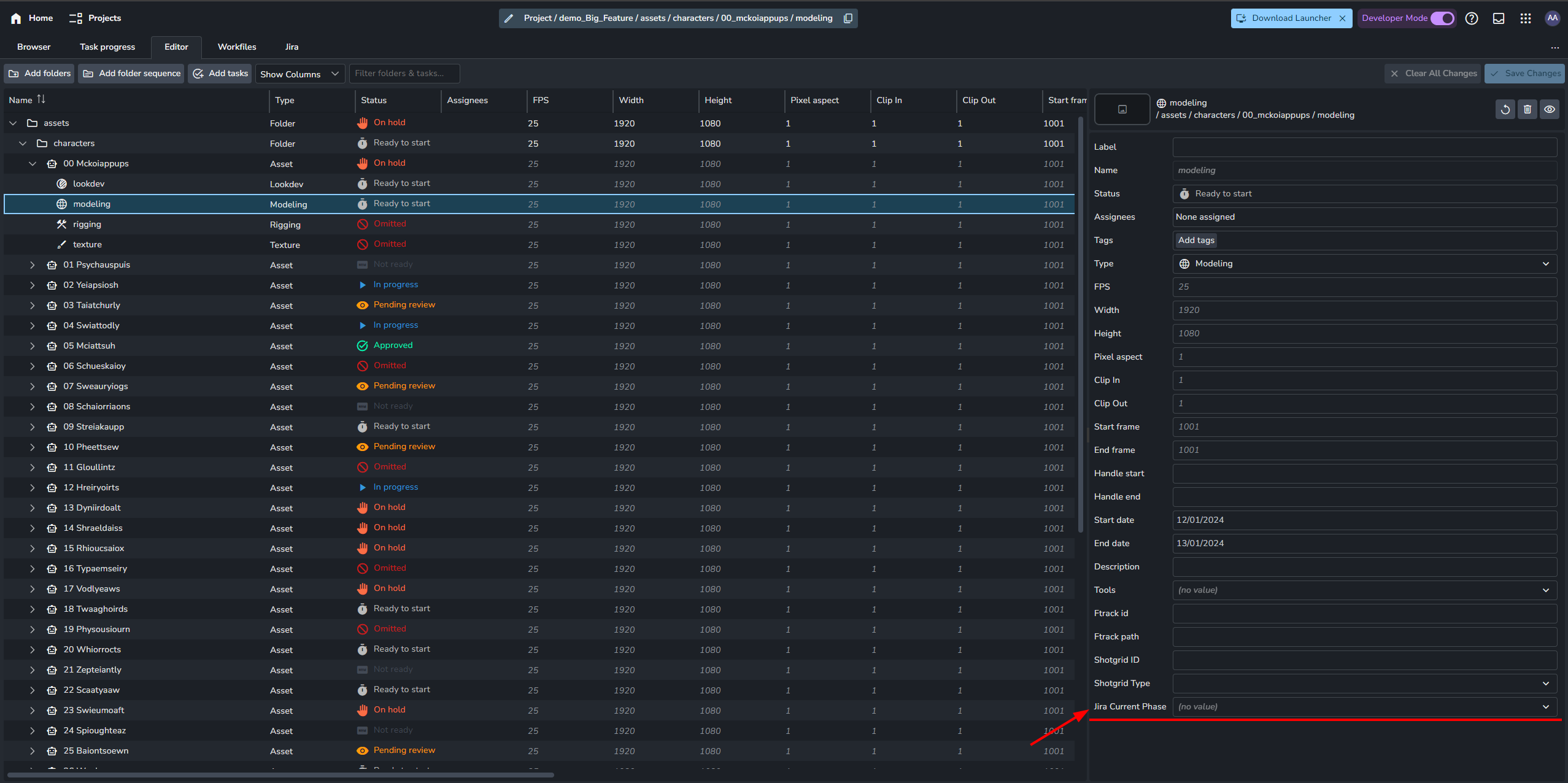
Task: Expand the 05 Mciattsuh asset row
Action: (x=33, y=346)
